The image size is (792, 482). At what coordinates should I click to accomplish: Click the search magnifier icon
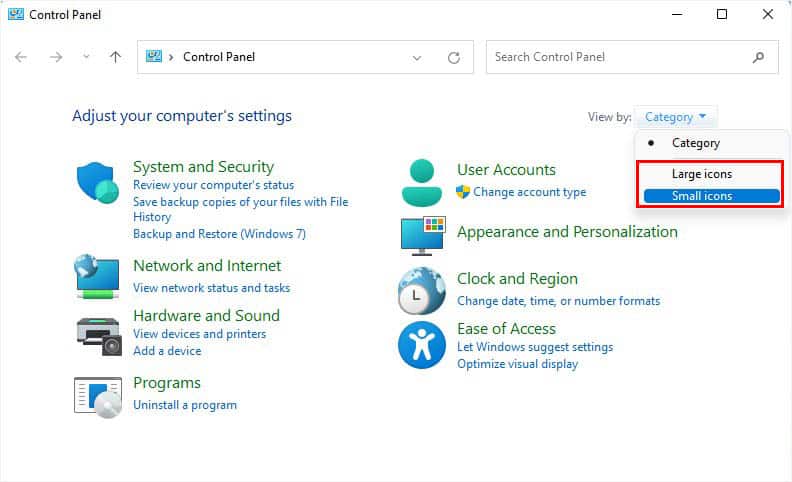tap(758, 57)
